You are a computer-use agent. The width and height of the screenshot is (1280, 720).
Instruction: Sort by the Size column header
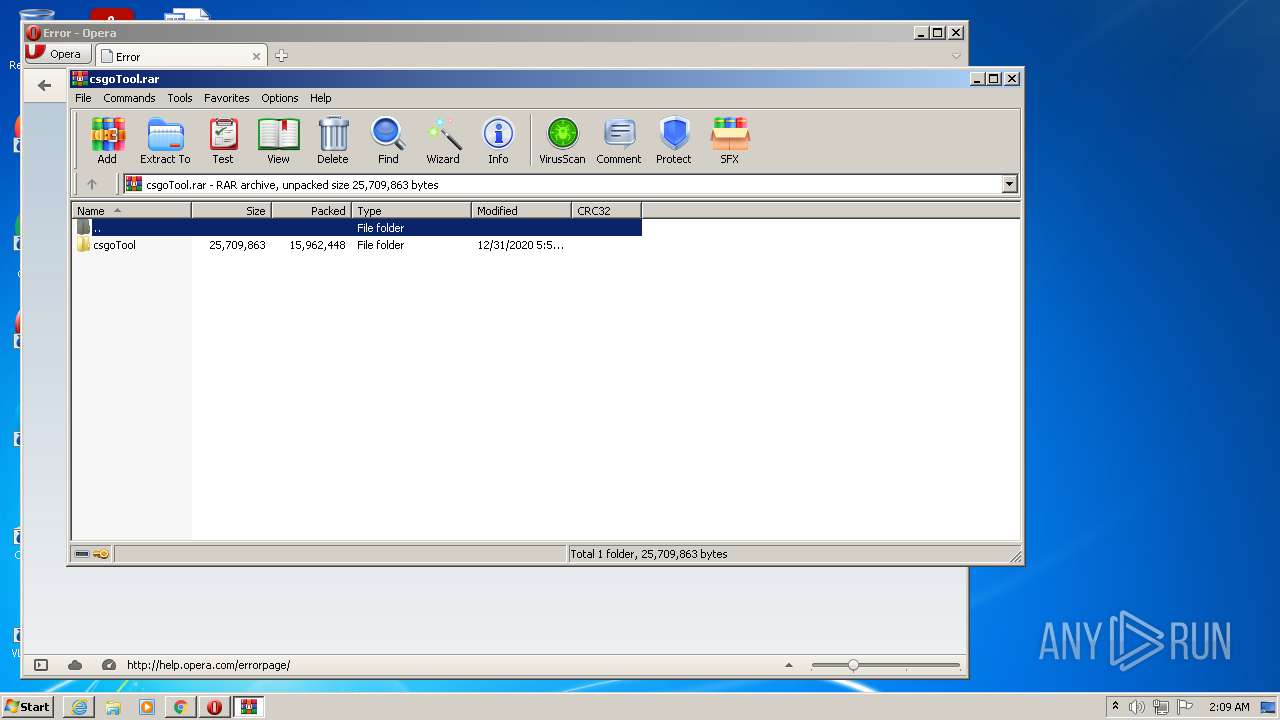pos(232,210)
